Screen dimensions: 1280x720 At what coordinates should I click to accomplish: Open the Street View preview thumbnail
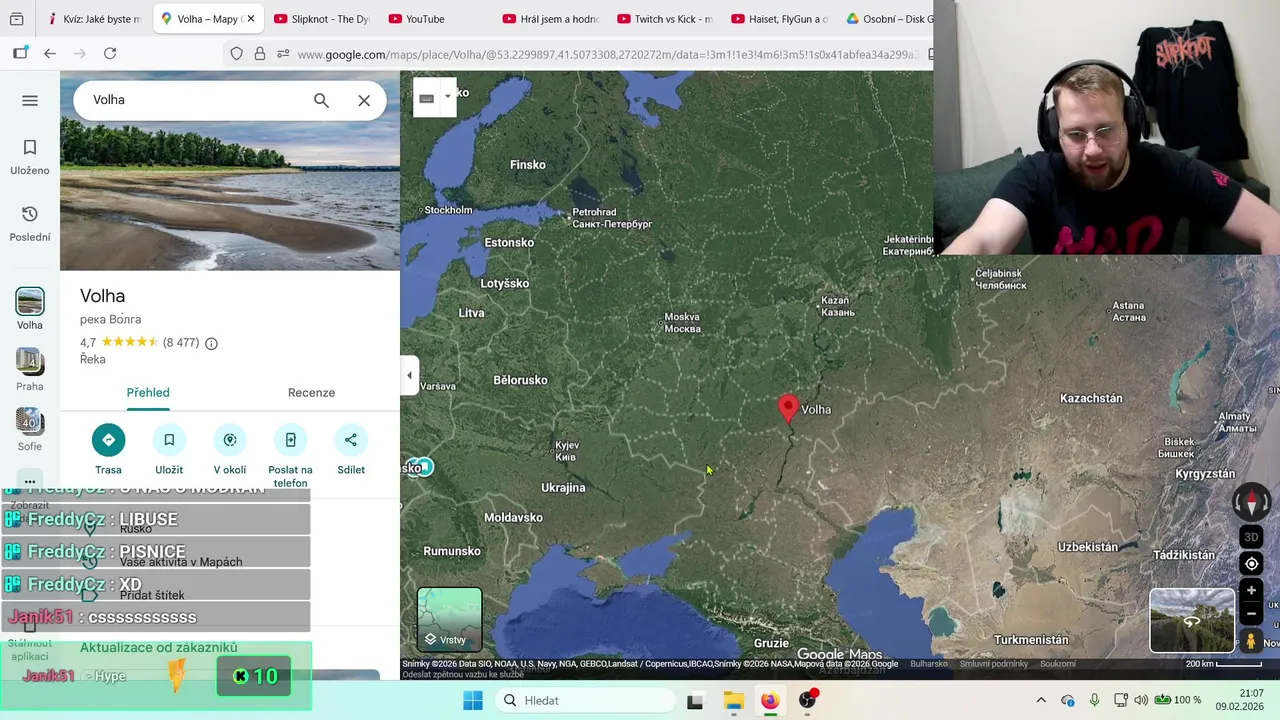click(1191, 620)
